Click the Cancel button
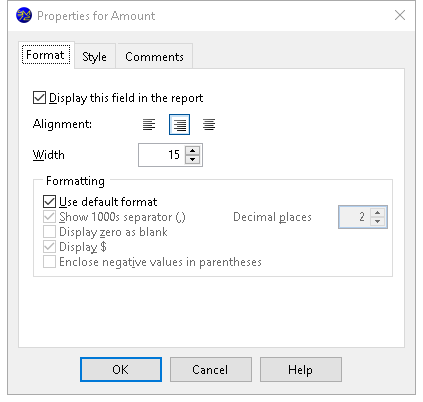Screen dimensions: 423x402 coord(211,370)
